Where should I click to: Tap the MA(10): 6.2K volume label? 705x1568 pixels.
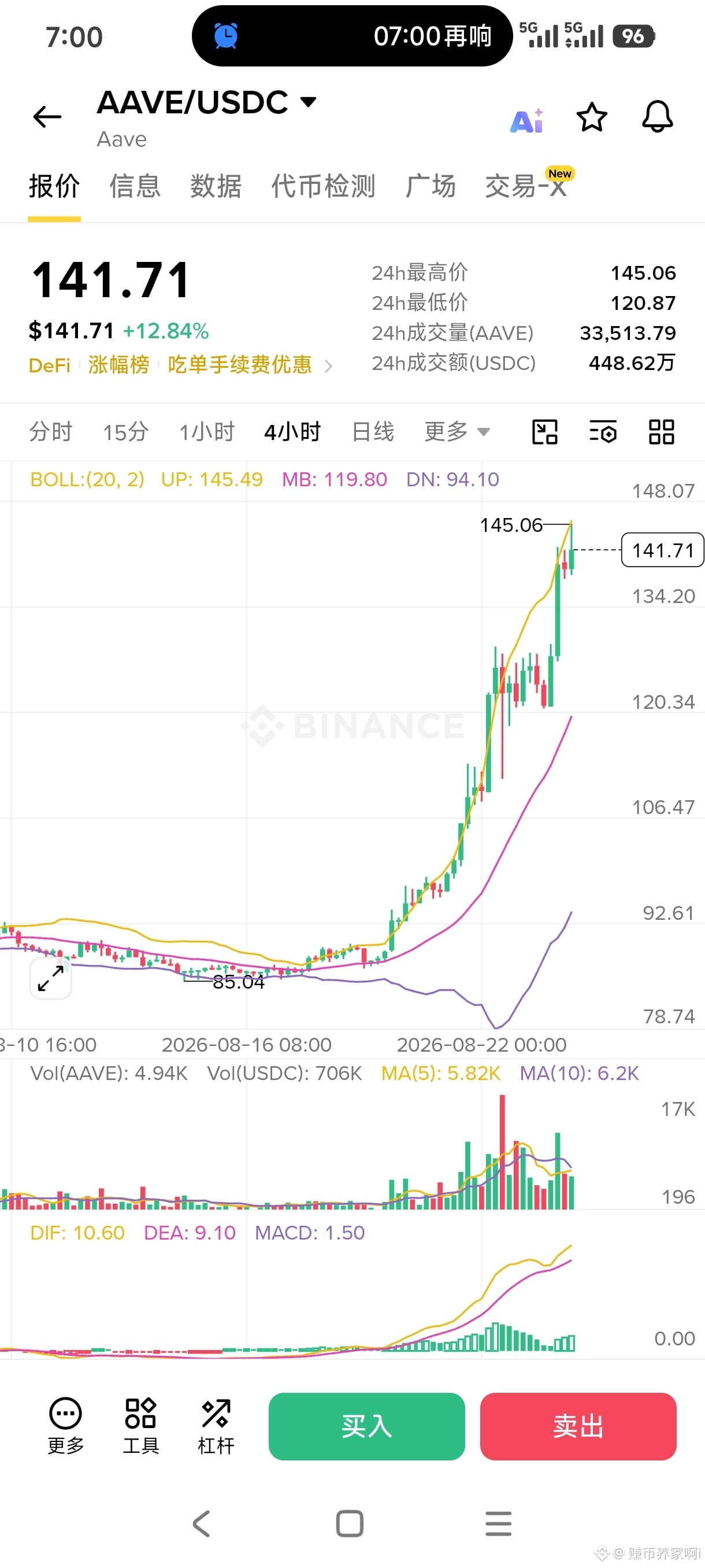(580, 1073)
